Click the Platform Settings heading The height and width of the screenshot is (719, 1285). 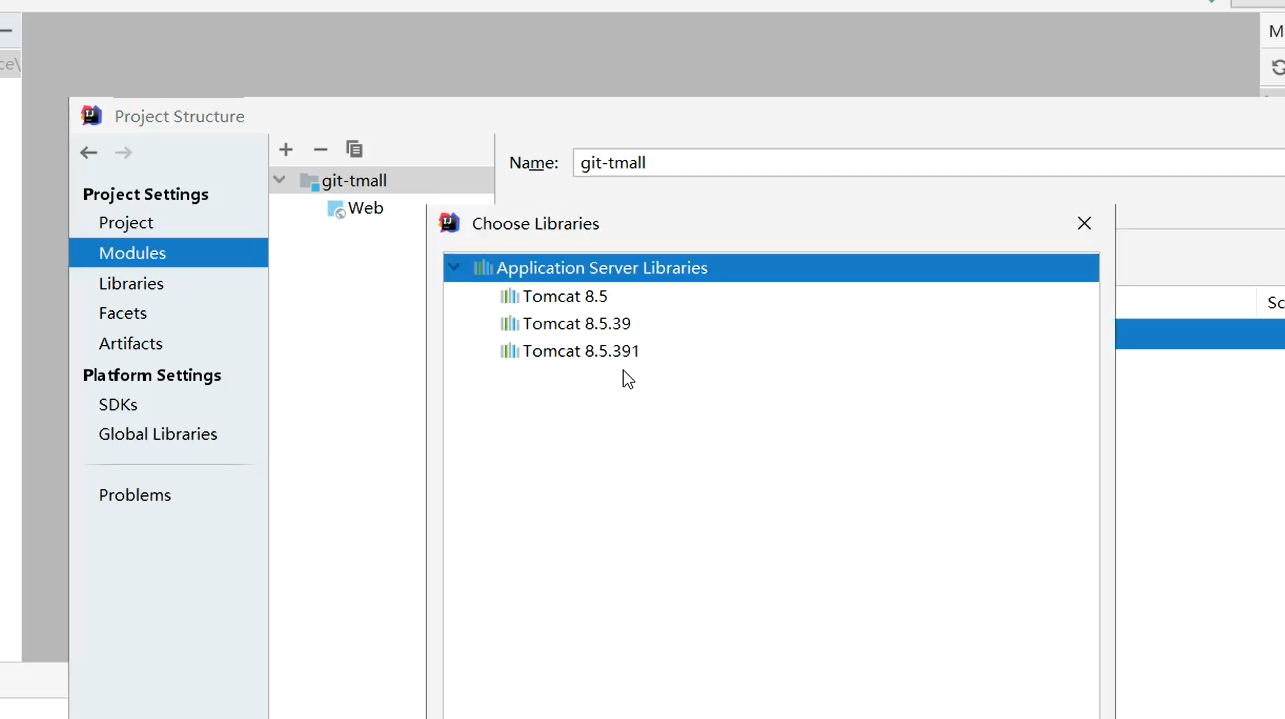coord(152,375)
